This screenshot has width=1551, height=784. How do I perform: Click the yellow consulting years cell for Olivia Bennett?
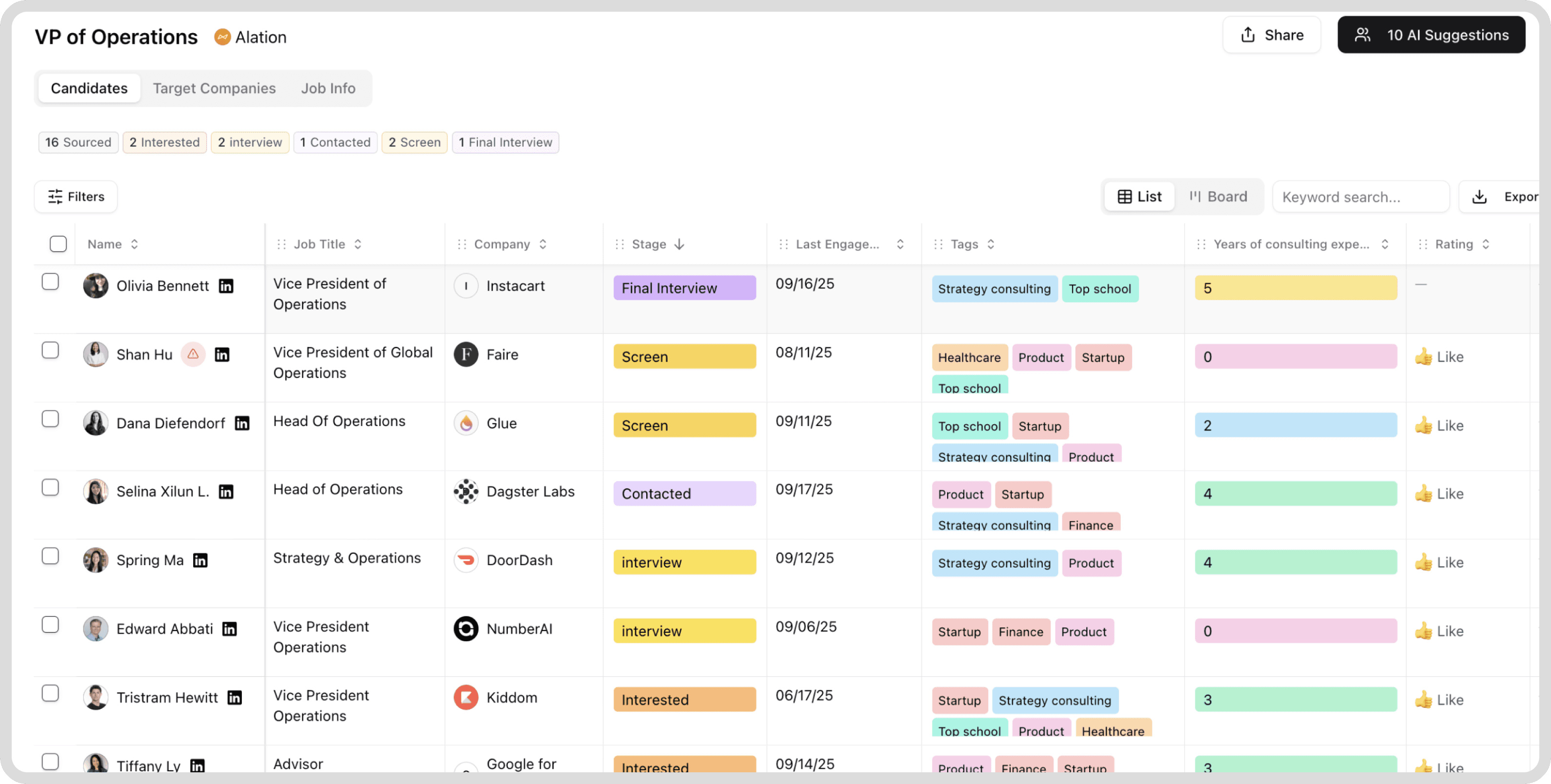point(1296,288)
